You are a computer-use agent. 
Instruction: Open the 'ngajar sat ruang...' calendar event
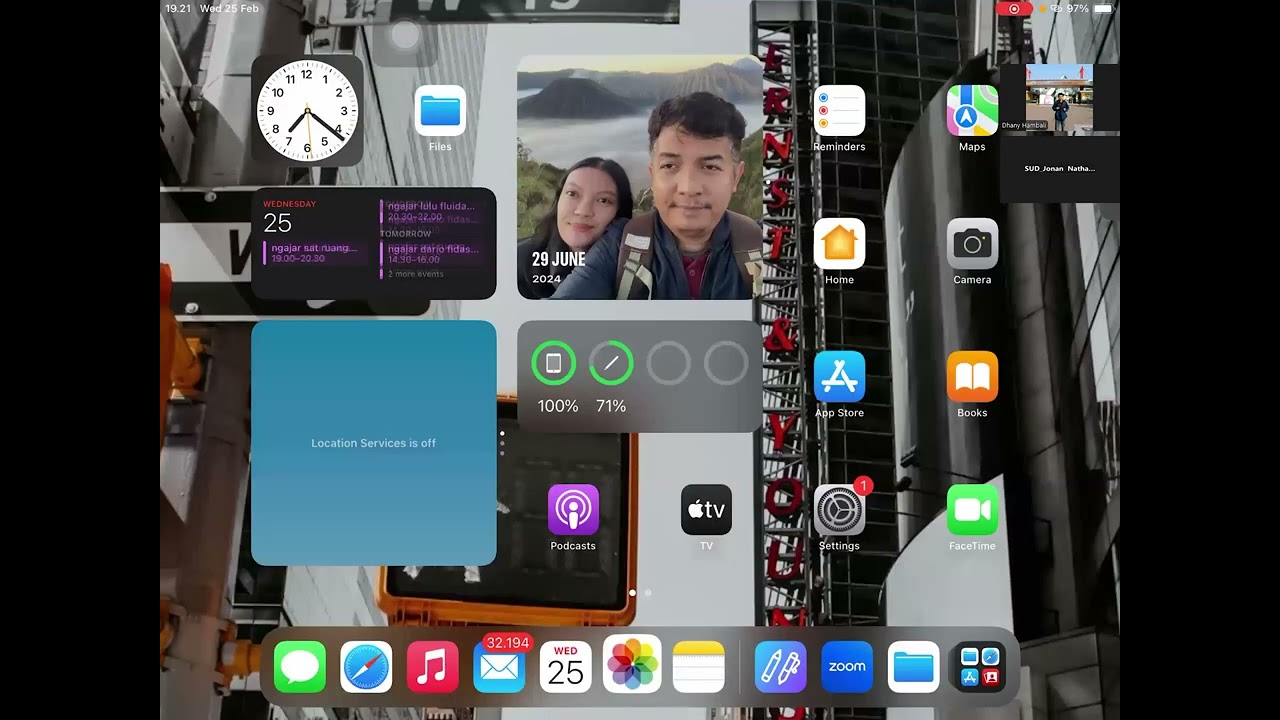pyautogui.click(x=313, y=253)
